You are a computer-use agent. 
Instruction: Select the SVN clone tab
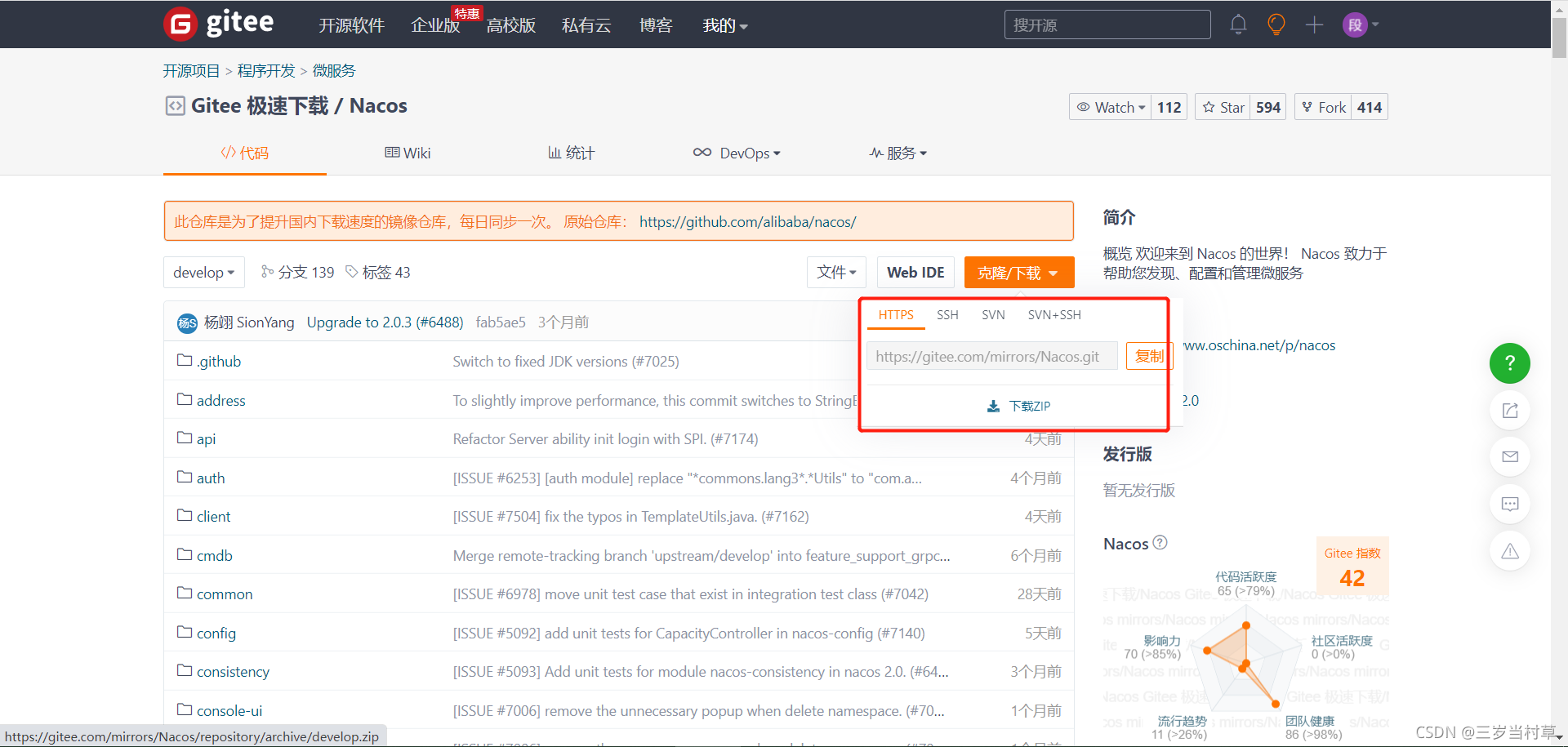[x=993, y=315]
